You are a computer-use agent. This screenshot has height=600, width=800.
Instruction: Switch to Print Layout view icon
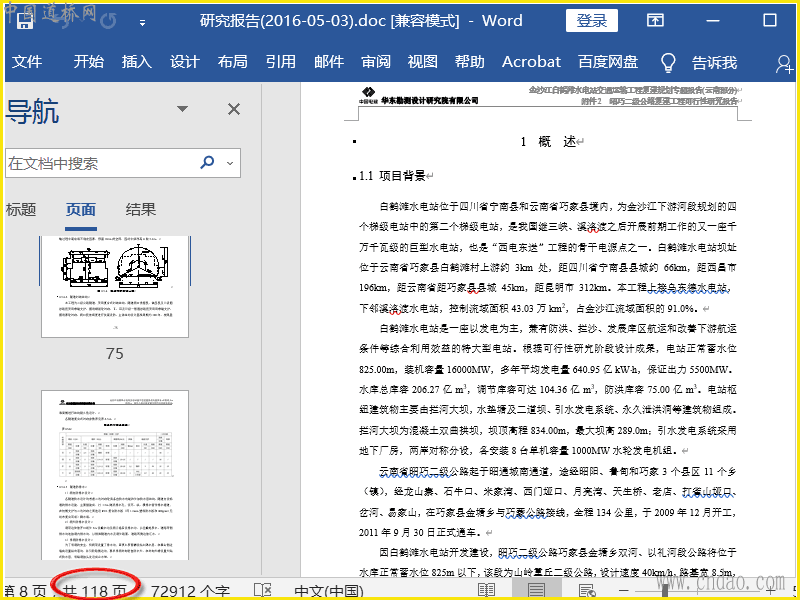tap(536, 590)
